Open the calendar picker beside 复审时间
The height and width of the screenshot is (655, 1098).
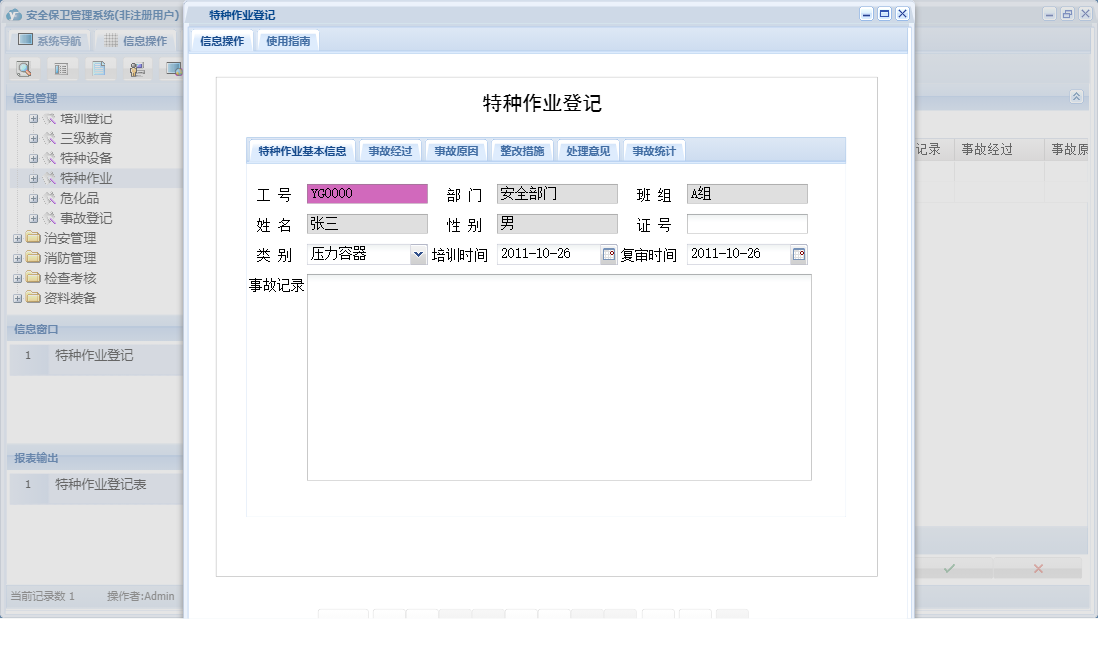point(800,254)
